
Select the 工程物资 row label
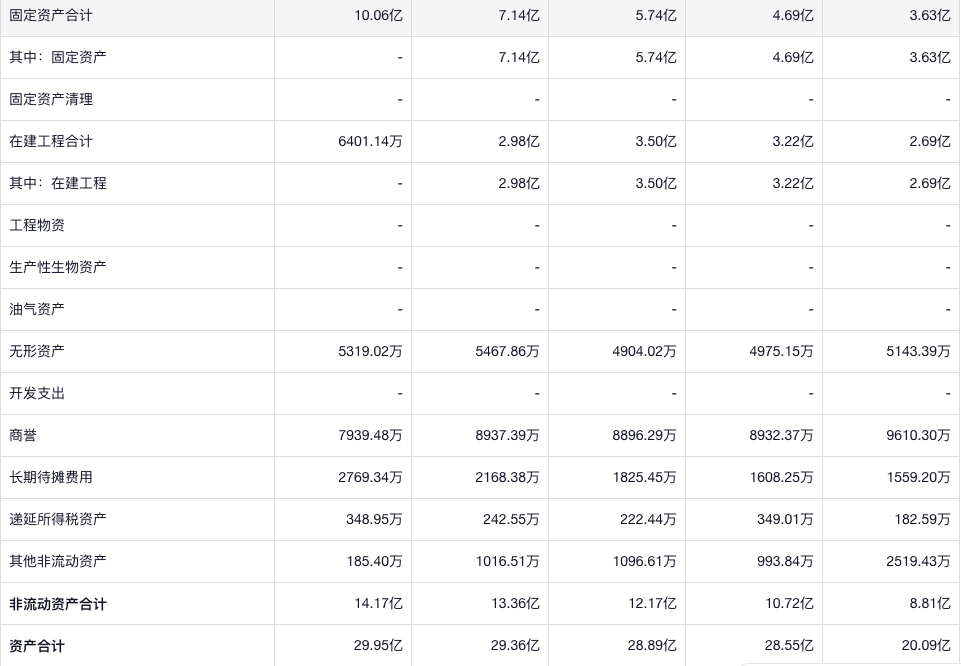pyautogui.click(x=37, y=225)
